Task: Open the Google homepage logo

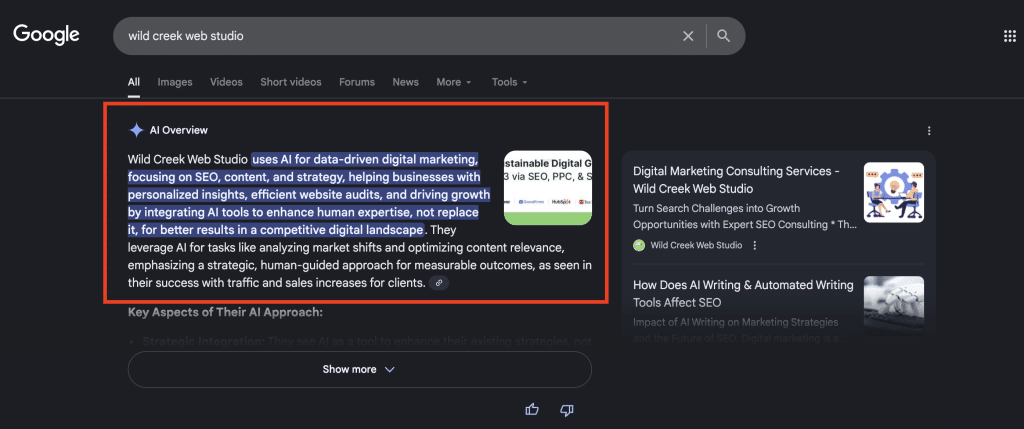Action: [46, 35]
